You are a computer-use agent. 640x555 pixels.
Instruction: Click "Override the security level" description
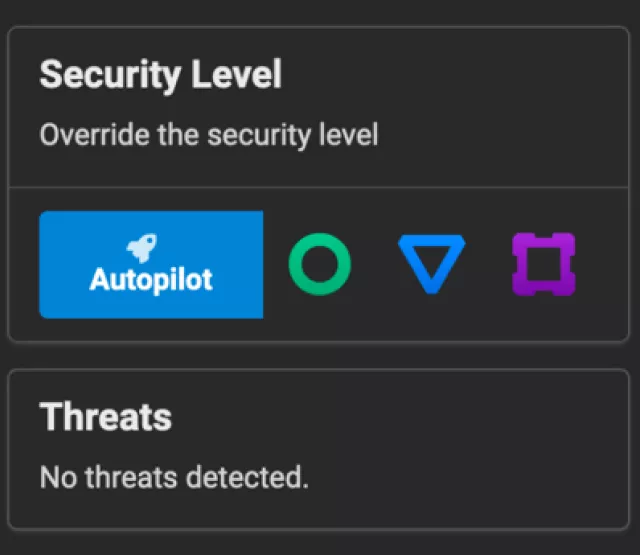pyautogui.click(x=209, y=134)
